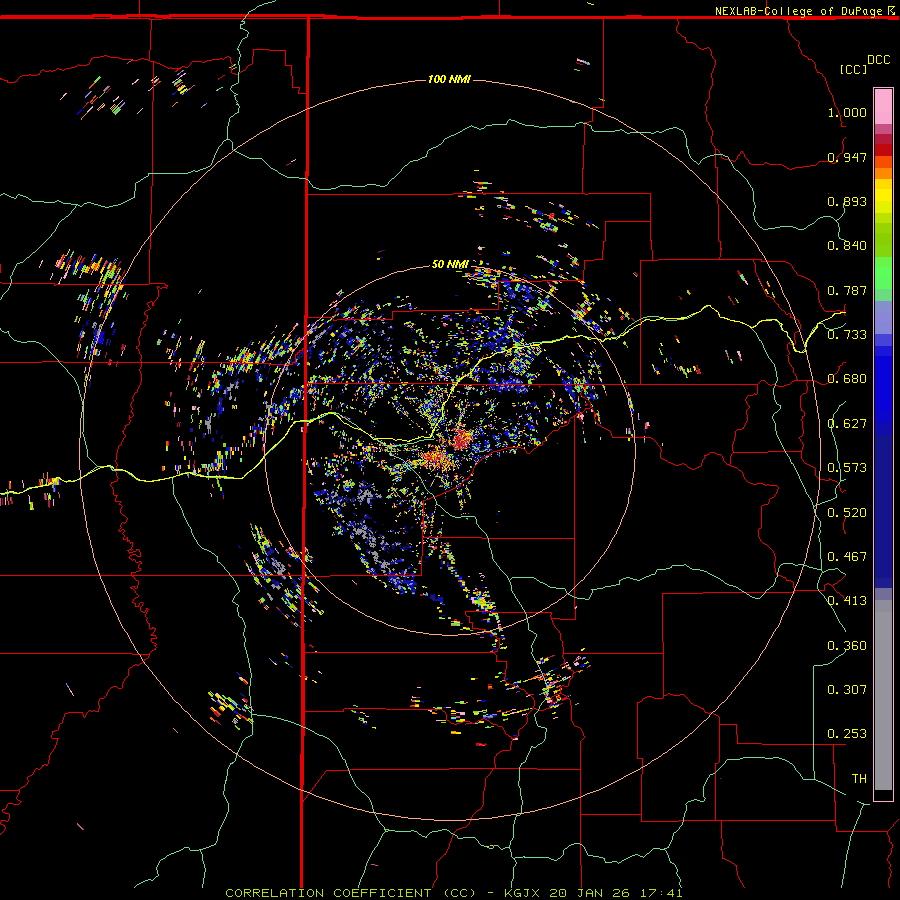The image size is (900, 900).
Task: Click the 0.840 scale value
Action: 847,246
